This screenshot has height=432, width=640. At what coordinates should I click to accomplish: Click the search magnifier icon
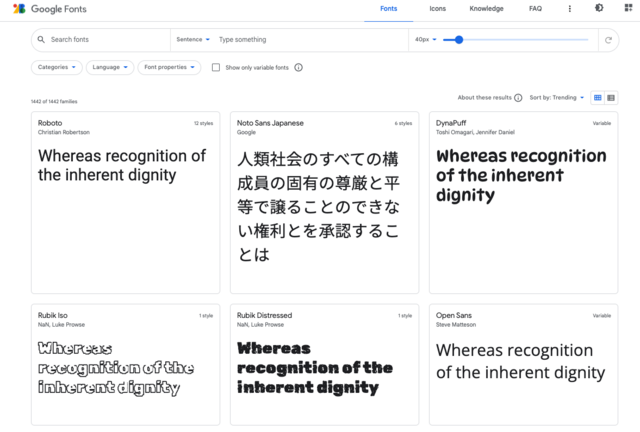[x=41, y=40]
